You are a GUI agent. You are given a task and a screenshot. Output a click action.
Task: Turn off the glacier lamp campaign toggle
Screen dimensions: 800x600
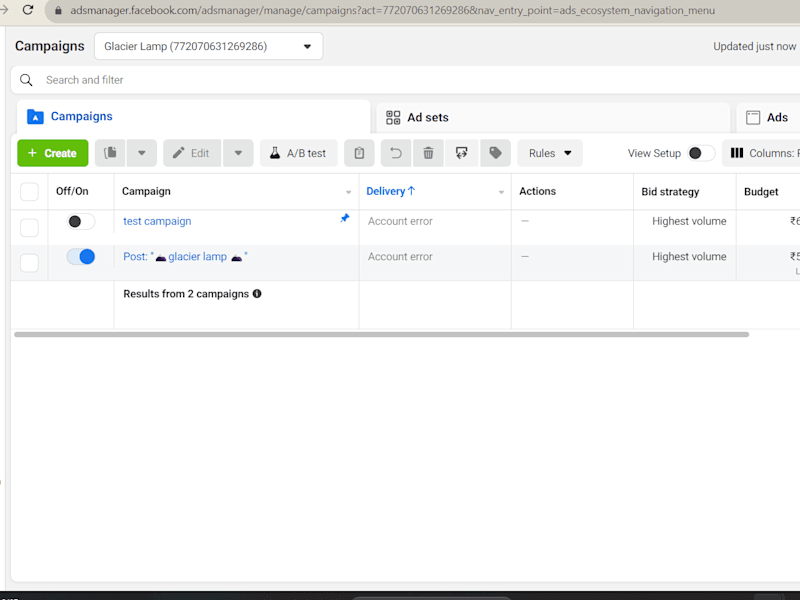(81, 257)
